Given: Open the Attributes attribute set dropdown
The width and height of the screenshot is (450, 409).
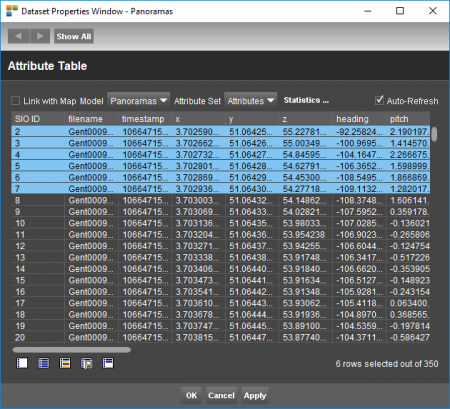Looking at the screenshot, I should point(251,101).
